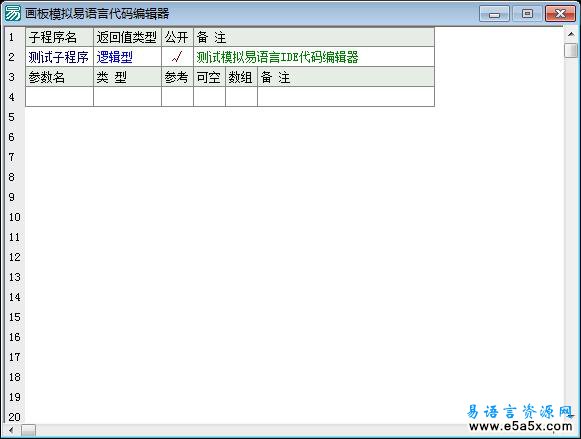Maximize the code editor window

(x=527, y=14)
